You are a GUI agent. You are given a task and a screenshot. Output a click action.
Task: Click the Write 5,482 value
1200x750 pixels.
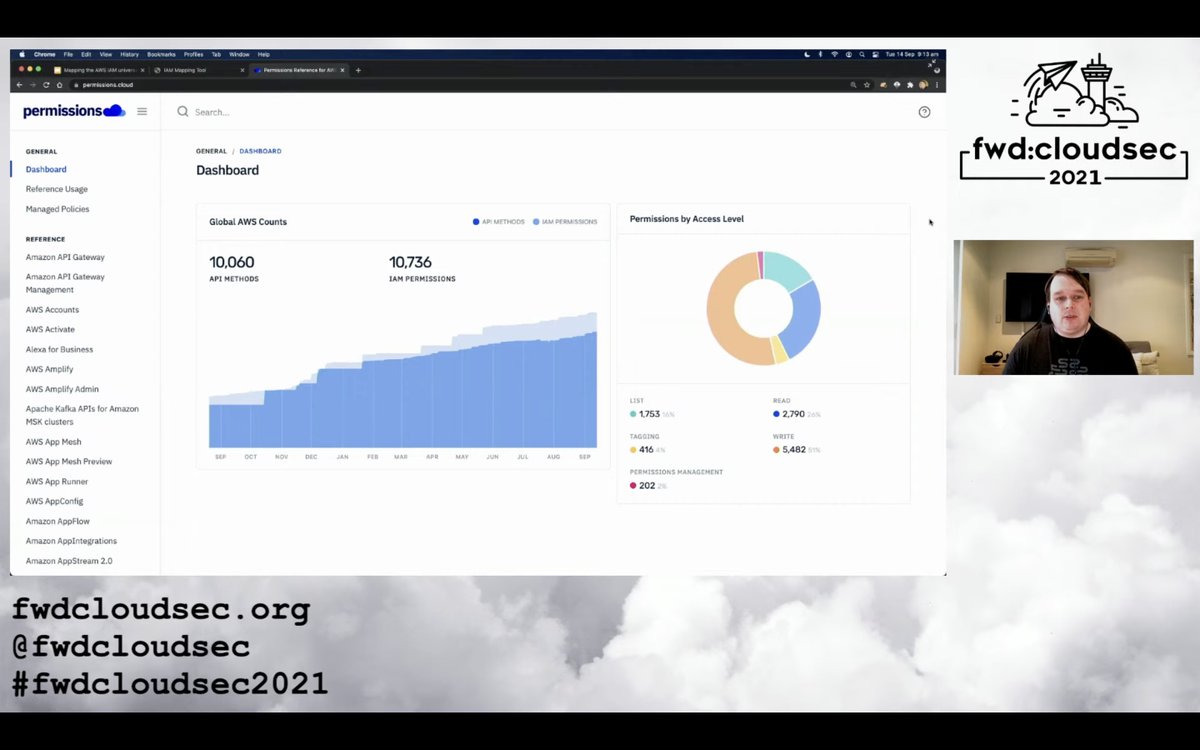tap(792, 450)
